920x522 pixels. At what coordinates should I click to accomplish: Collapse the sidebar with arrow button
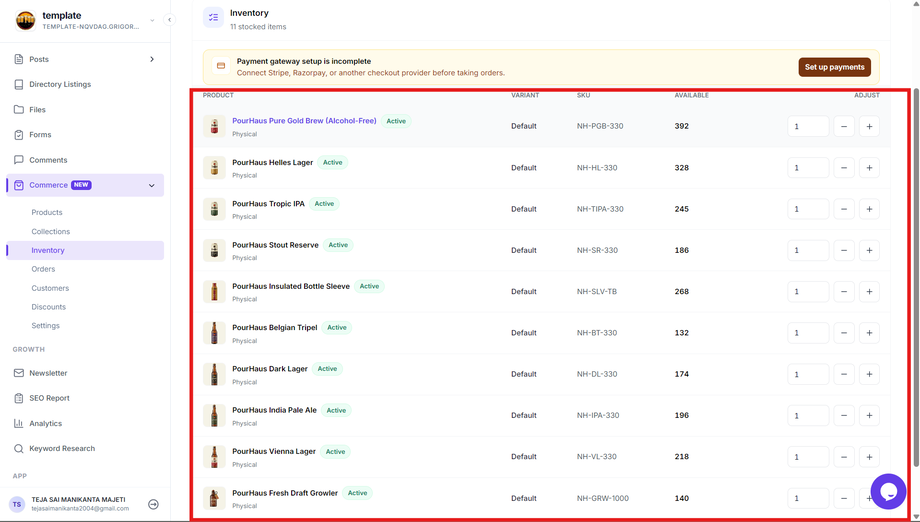(169, 20)
